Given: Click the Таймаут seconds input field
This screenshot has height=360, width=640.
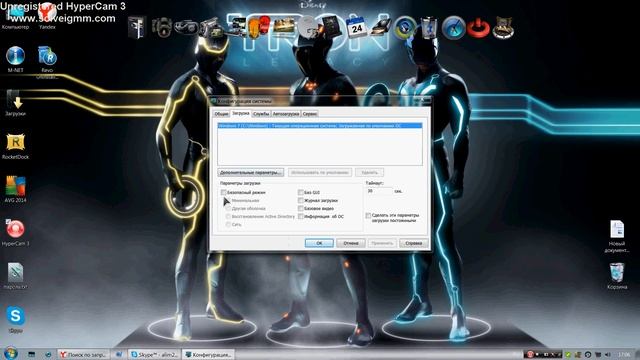Looking at the screenshot, I should tap(379, 191).
